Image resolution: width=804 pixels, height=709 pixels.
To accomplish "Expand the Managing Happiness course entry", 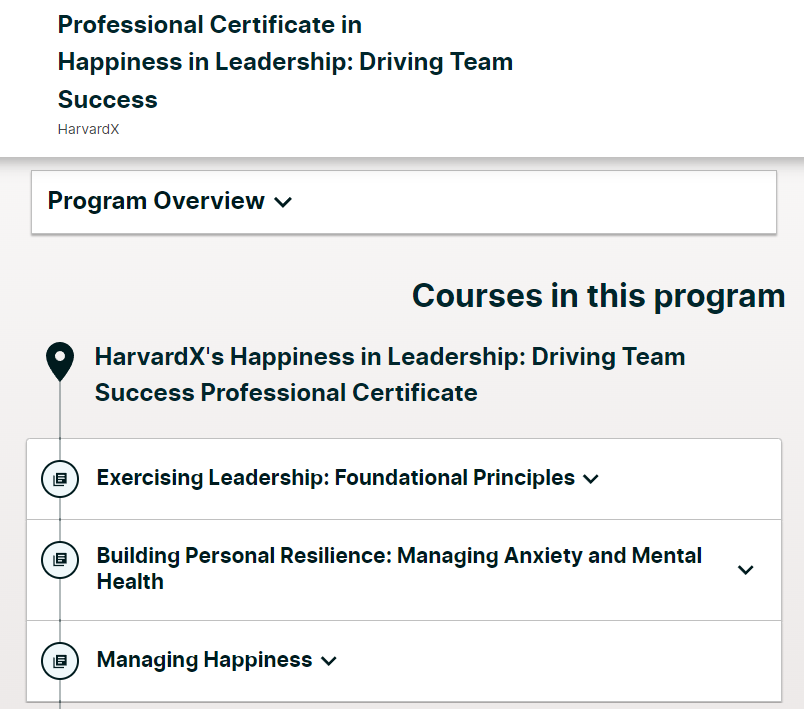I will coord(329,661).
